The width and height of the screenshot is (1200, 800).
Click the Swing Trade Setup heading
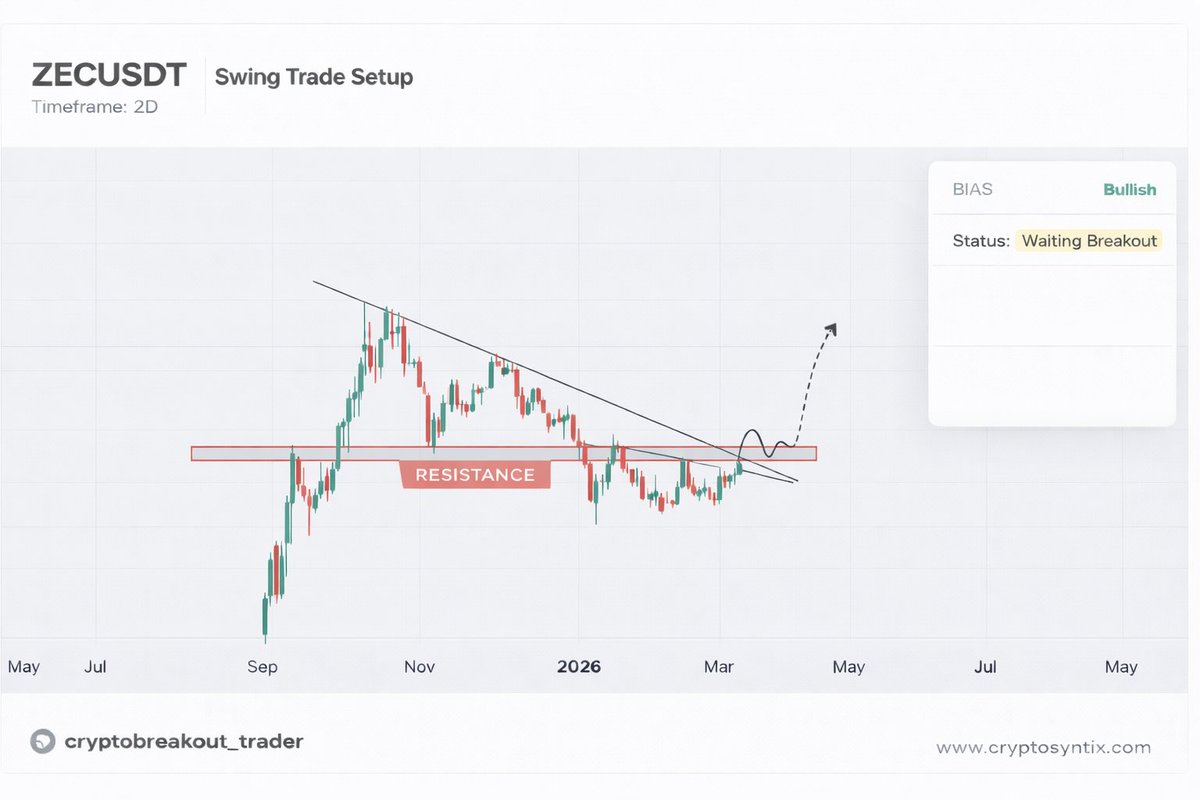tap(313, 76)
